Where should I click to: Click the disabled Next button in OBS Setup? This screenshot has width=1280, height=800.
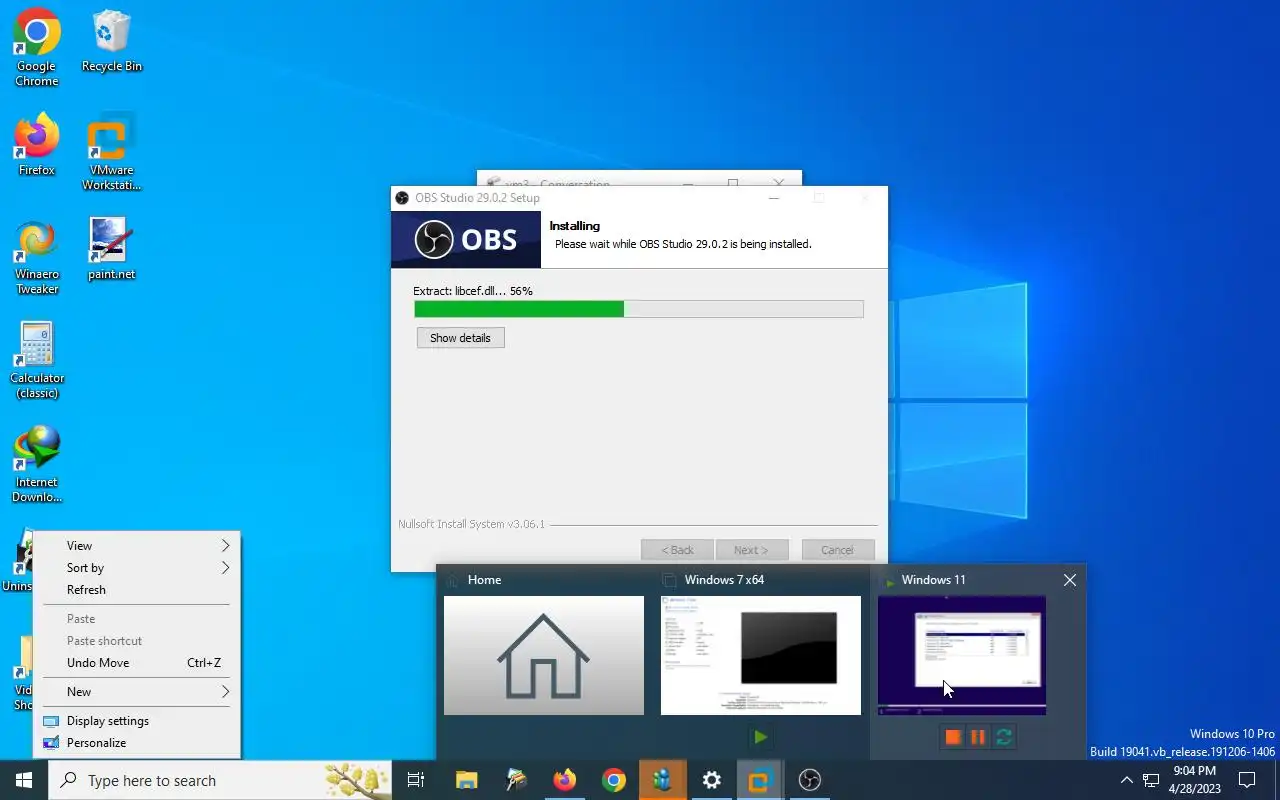tap(751, 550)
